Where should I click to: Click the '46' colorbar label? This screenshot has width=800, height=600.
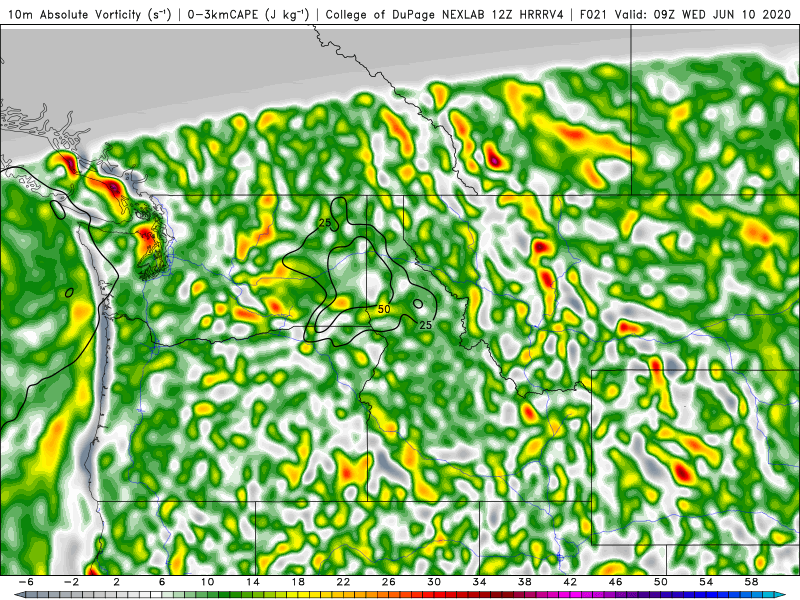615,582
